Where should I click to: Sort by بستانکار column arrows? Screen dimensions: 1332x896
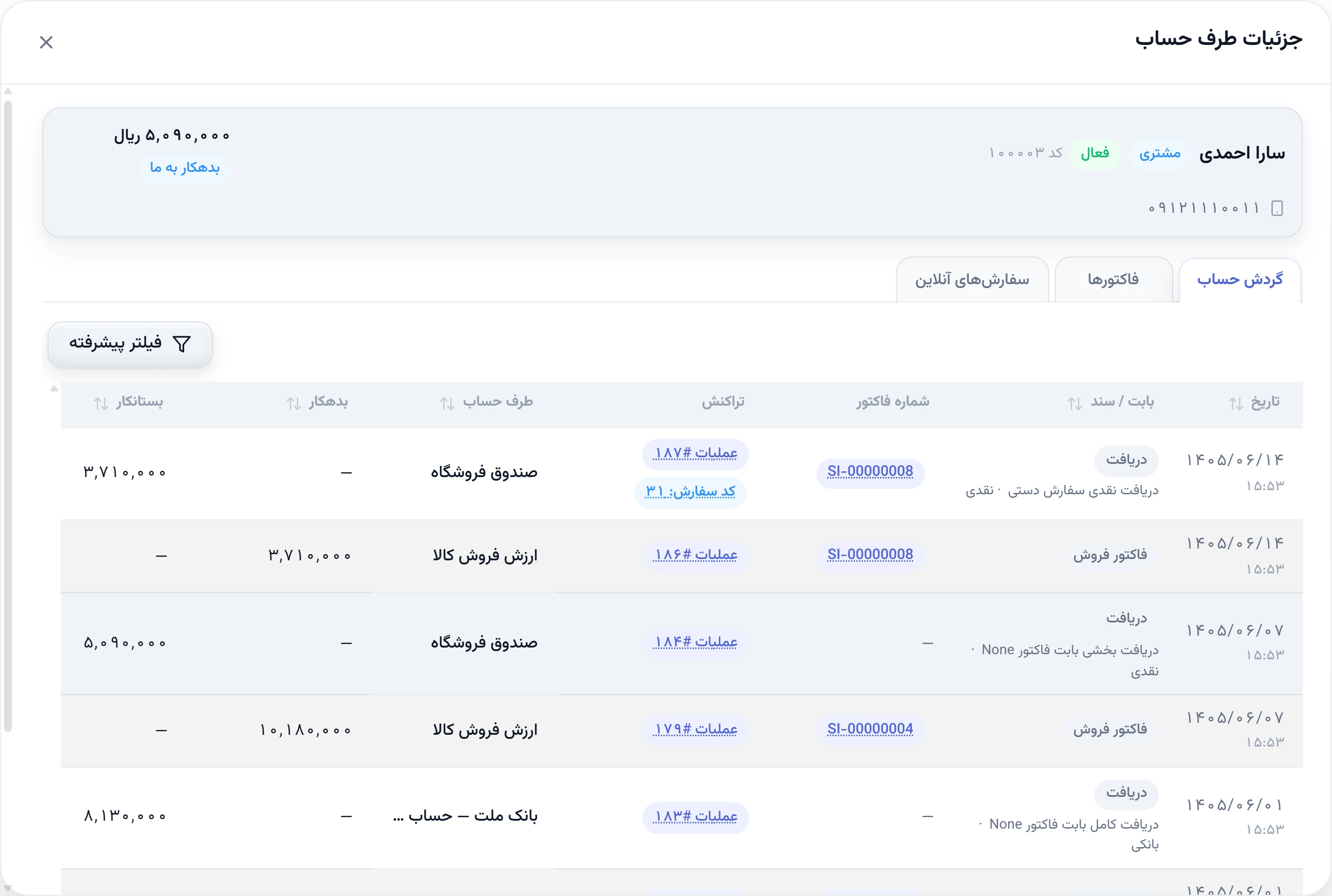[x=101, y=404]
